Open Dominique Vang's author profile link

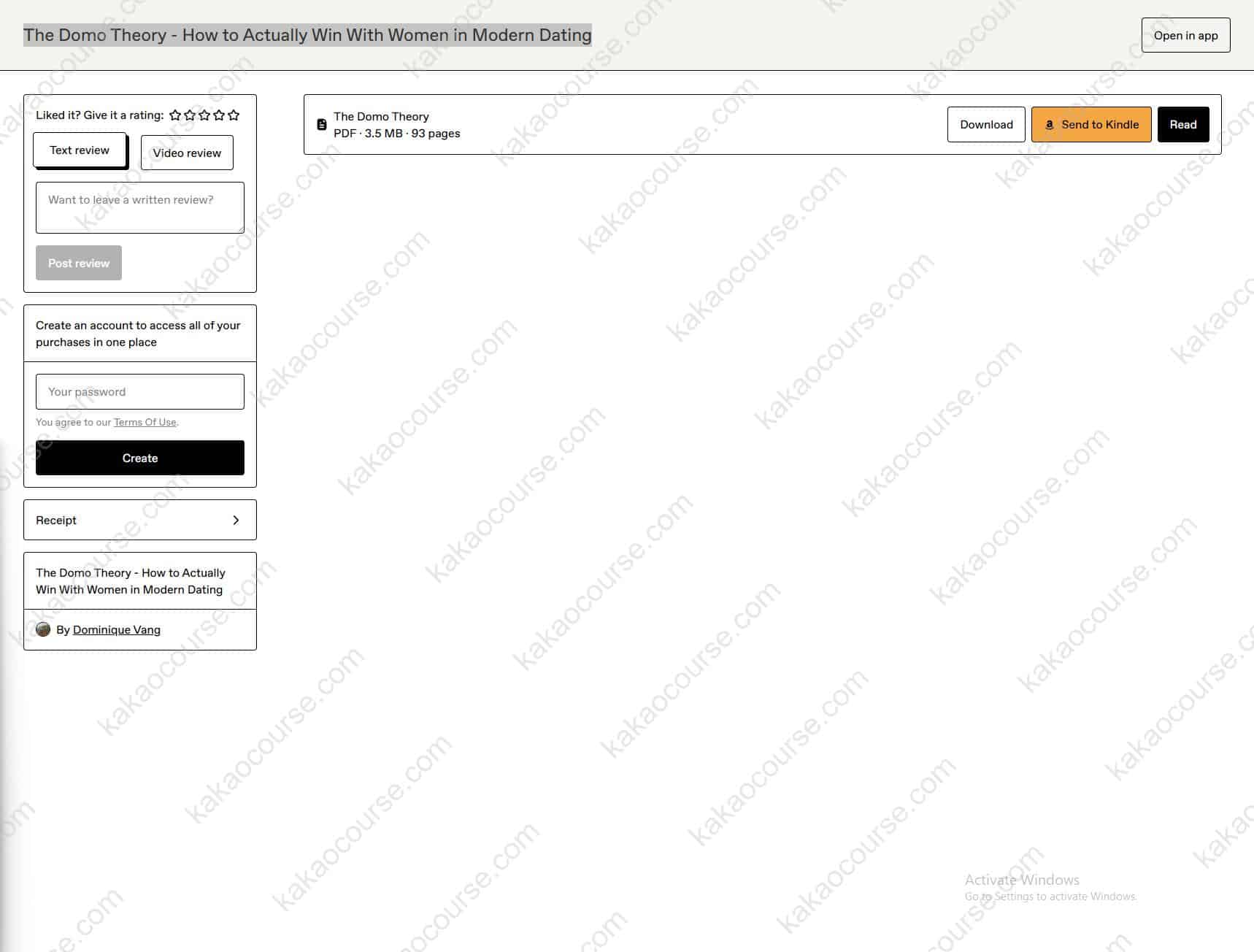coord(117,629)
